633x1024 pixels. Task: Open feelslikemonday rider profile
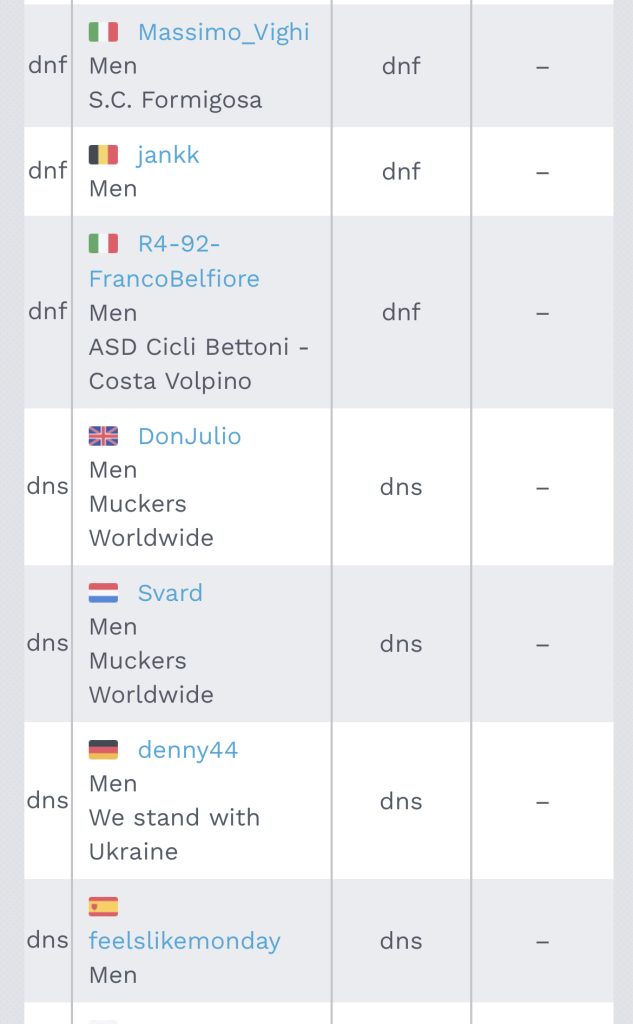pyautogui.click(x=185, y=941)
